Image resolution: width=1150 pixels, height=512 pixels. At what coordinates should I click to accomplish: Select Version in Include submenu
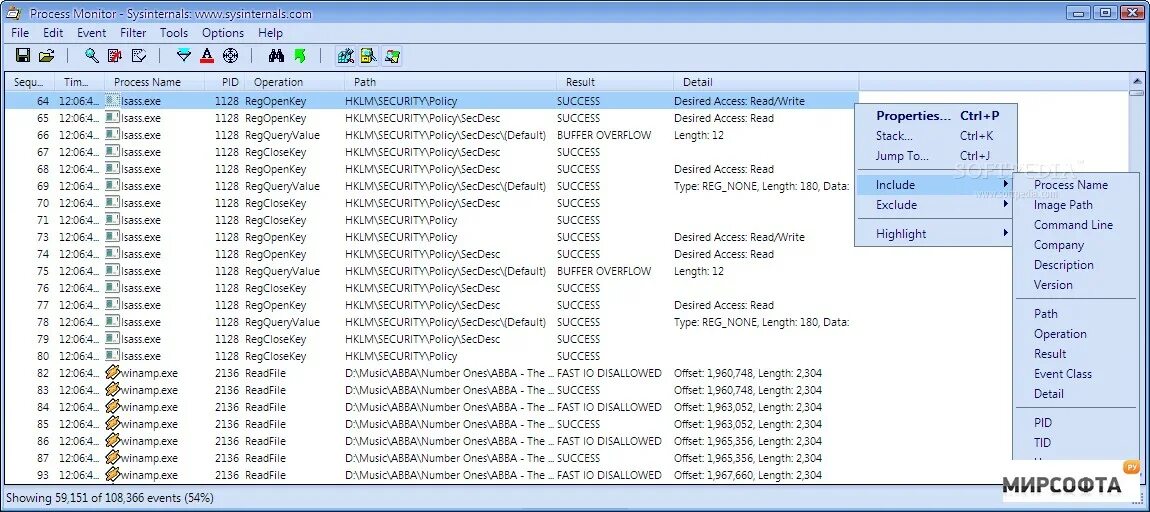(1052, 285)
